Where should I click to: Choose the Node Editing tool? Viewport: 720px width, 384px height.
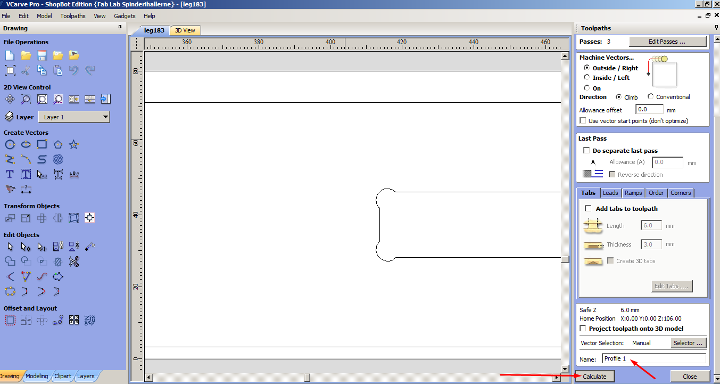pos(26,247)
